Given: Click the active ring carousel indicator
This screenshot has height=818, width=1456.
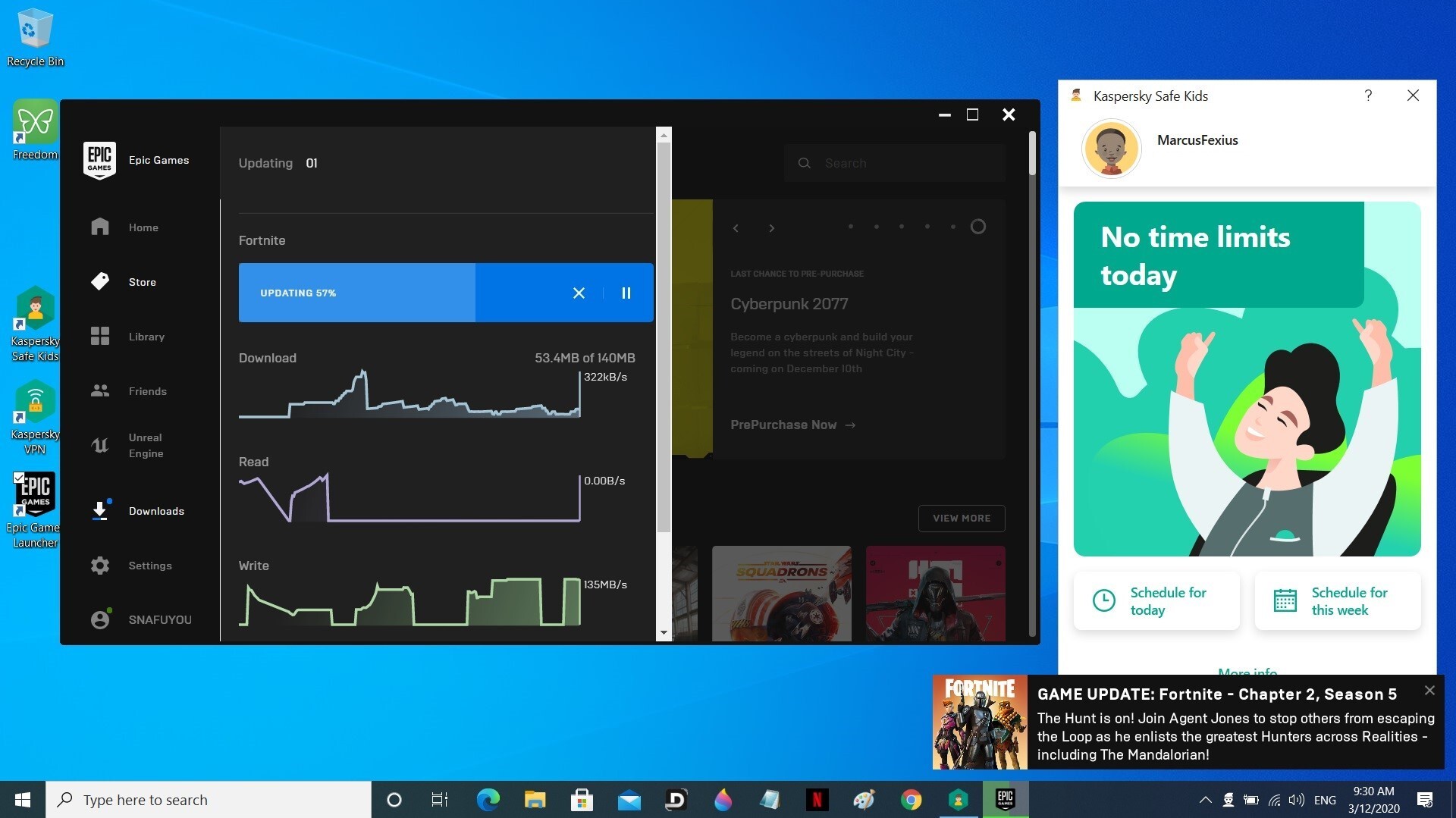Looking at the screenshot, I should pos(978,227).
